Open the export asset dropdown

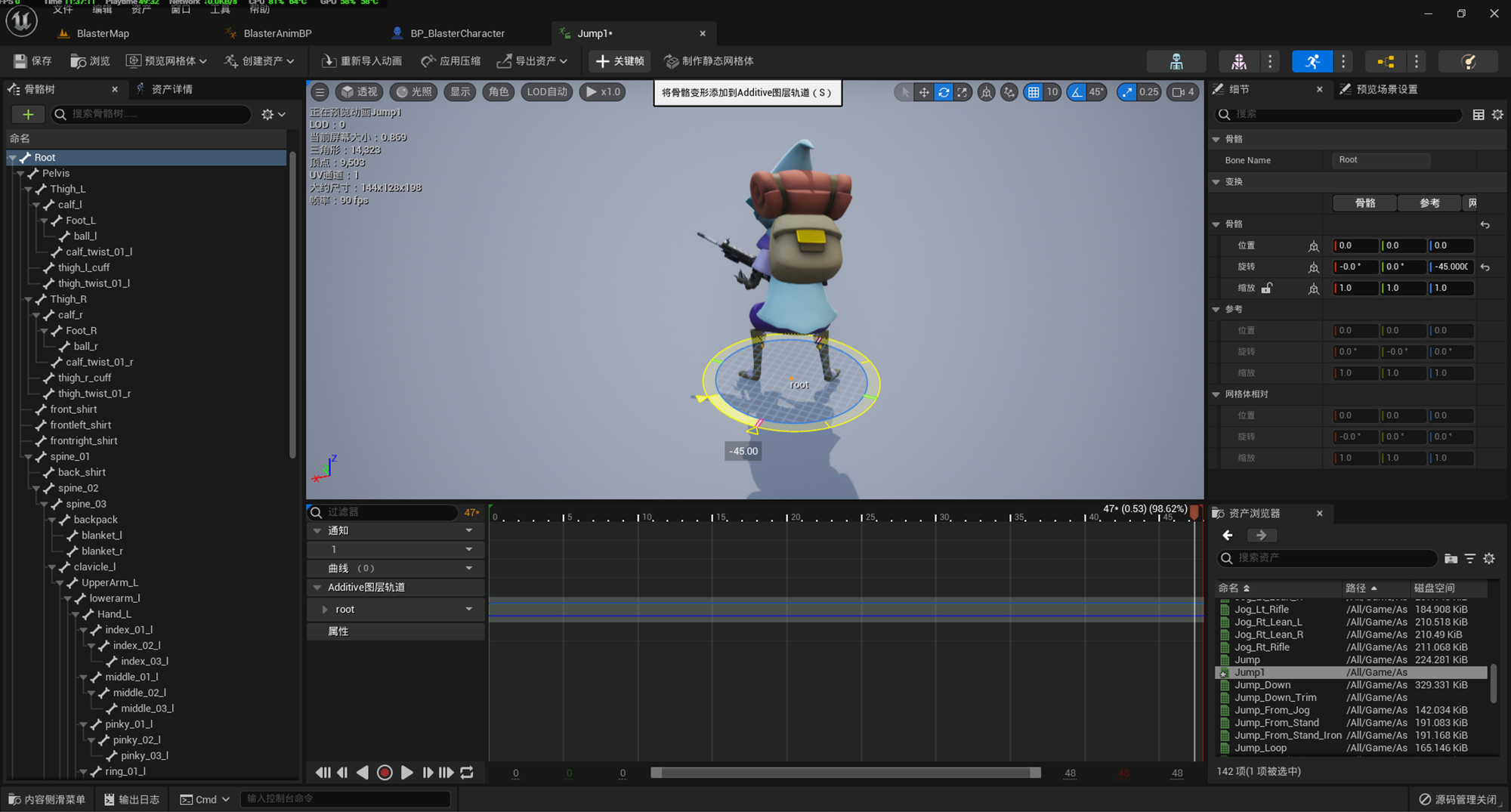pos(532,61)
